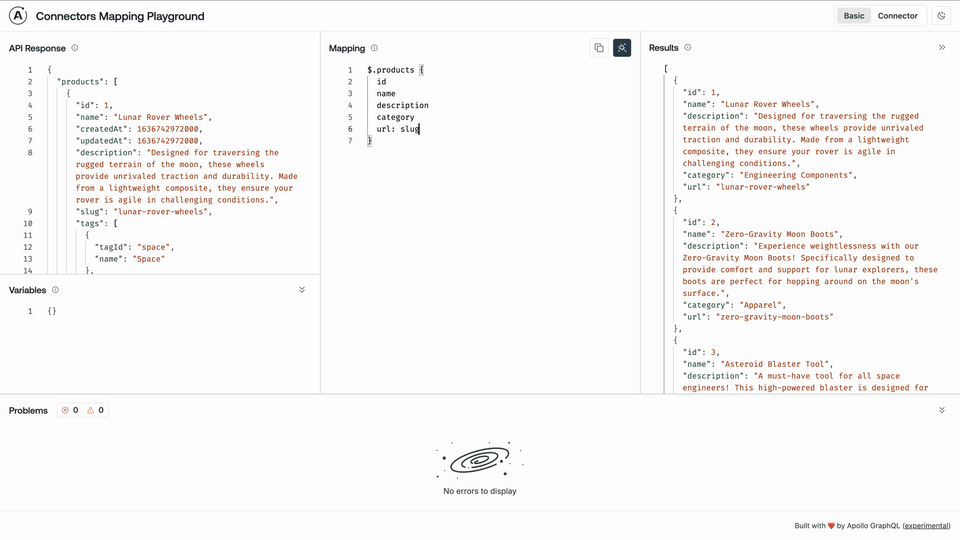
Task: Collapse the Variables panel
Action: click(x=302, y=290)
